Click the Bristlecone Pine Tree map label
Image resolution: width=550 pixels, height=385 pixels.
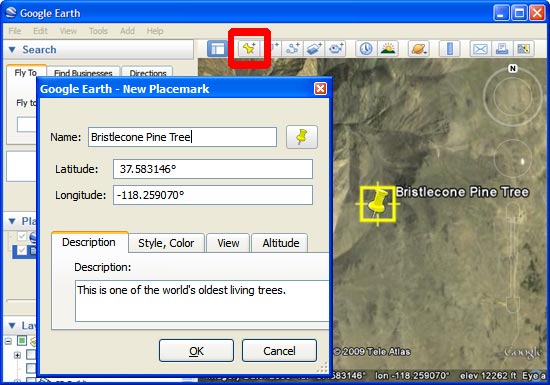click(462, 192)
